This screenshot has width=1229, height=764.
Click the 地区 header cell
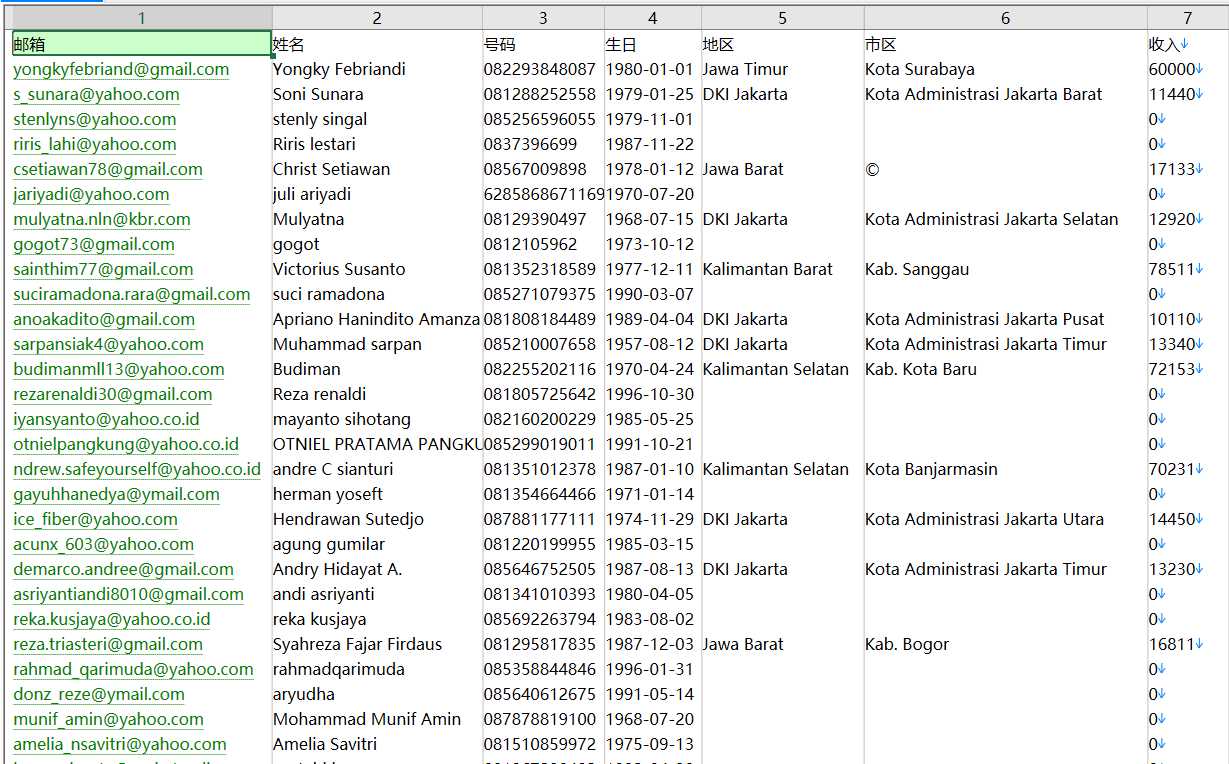(x=782, y=44)
